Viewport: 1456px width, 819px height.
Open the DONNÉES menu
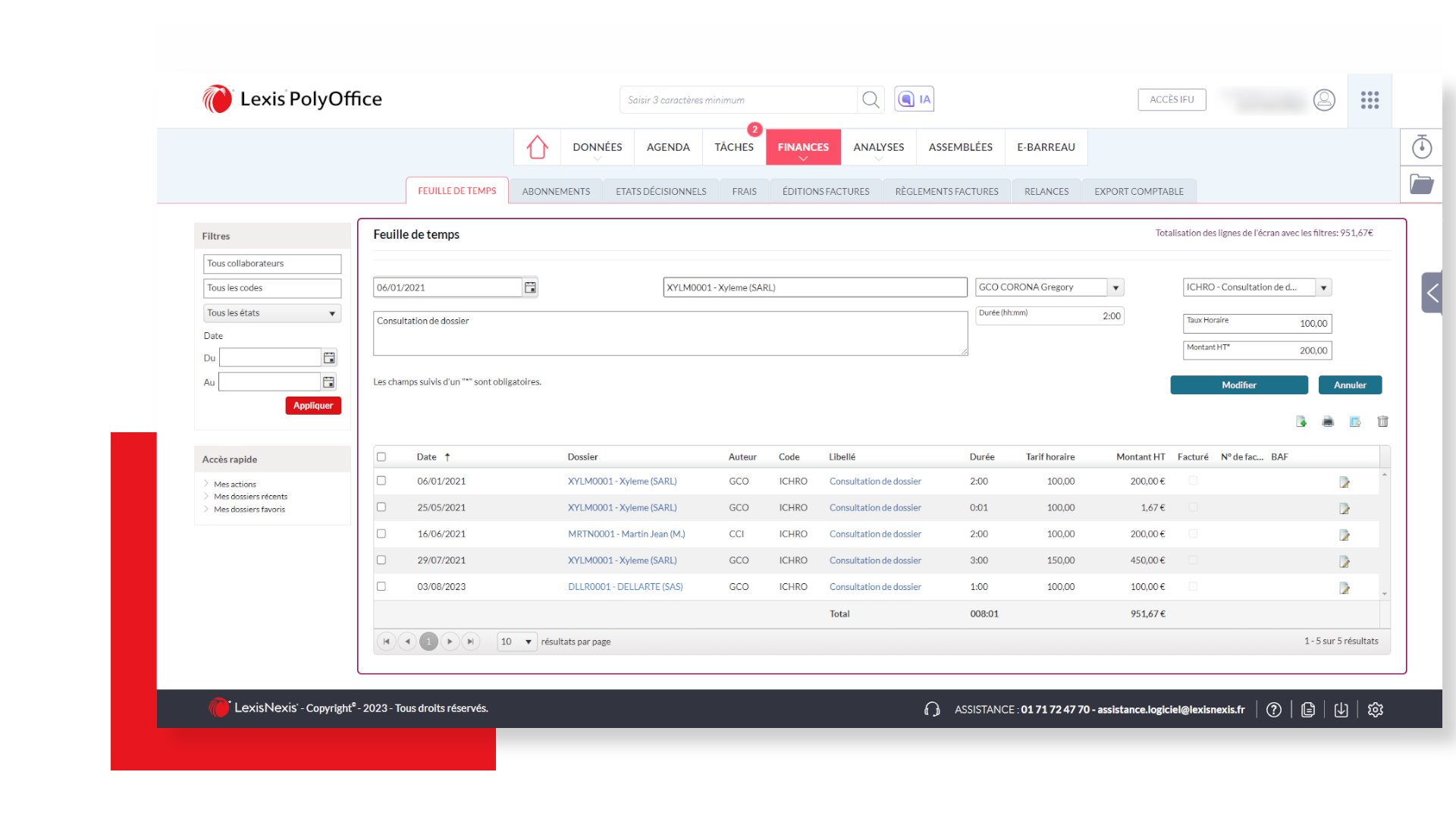[598, 147]
